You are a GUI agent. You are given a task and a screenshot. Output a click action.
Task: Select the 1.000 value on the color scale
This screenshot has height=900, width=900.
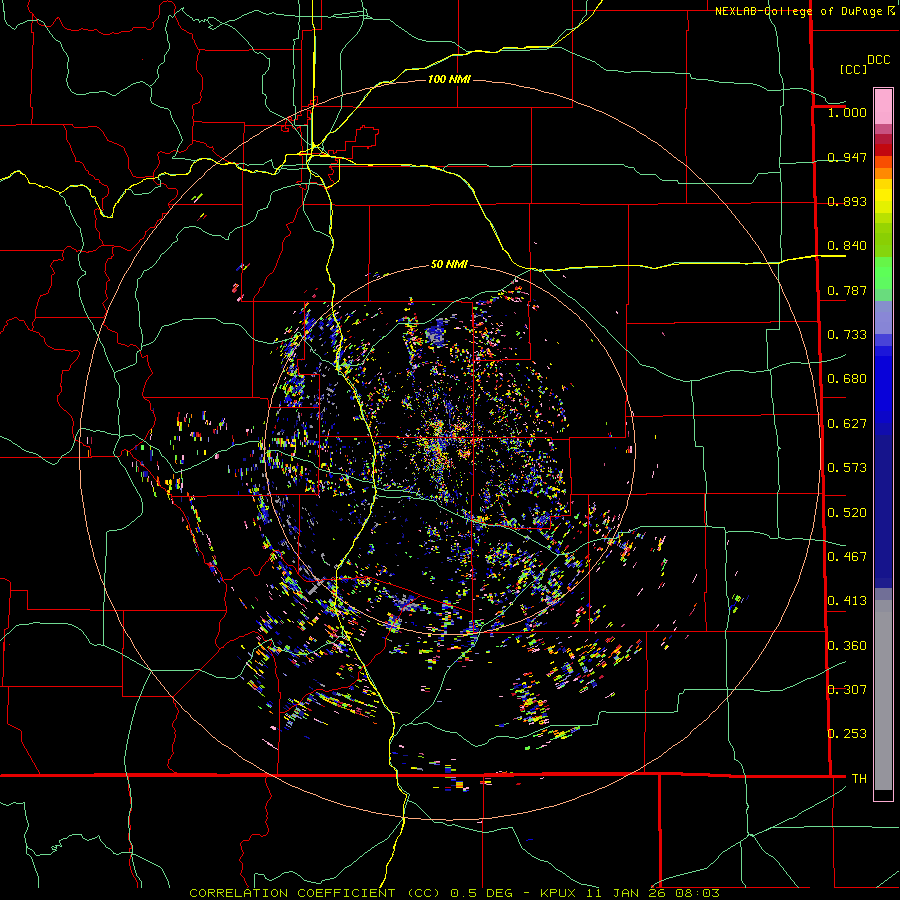point(847,112)
